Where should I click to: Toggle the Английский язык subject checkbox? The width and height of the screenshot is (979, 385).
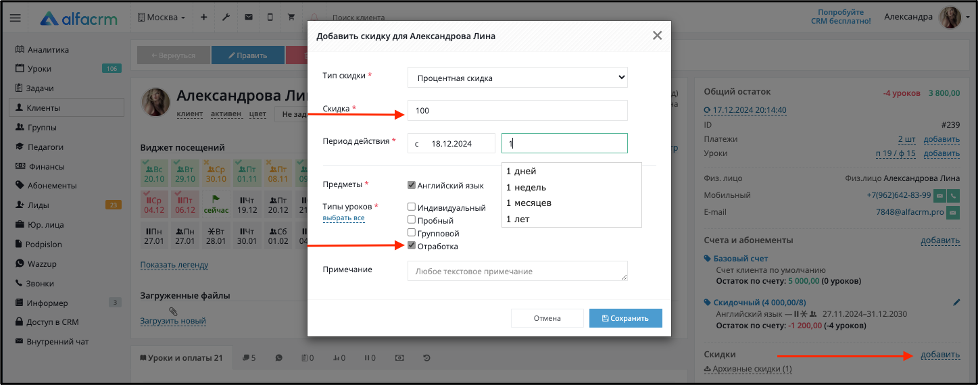click(411, 185)
